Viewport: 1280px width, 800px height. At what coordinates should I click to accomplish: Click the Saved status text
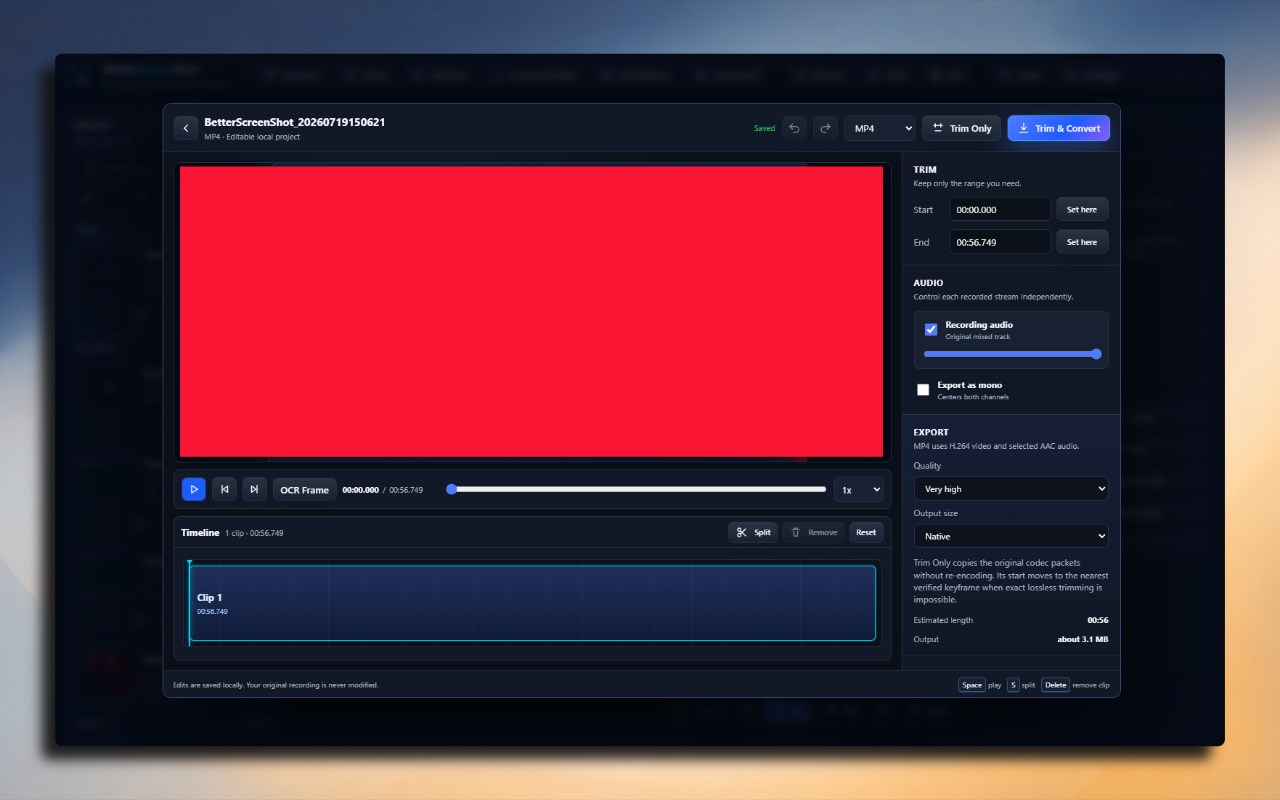(764, 128)
